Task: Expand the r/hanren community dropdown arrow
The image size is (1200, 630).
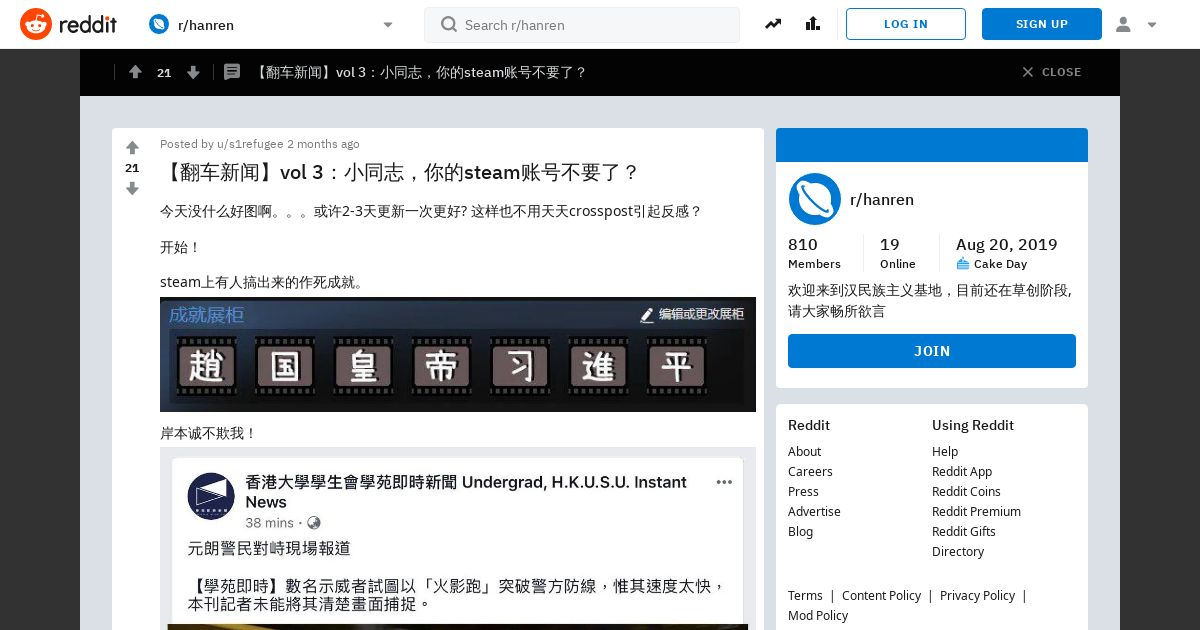Action: [x=388, y=25]
